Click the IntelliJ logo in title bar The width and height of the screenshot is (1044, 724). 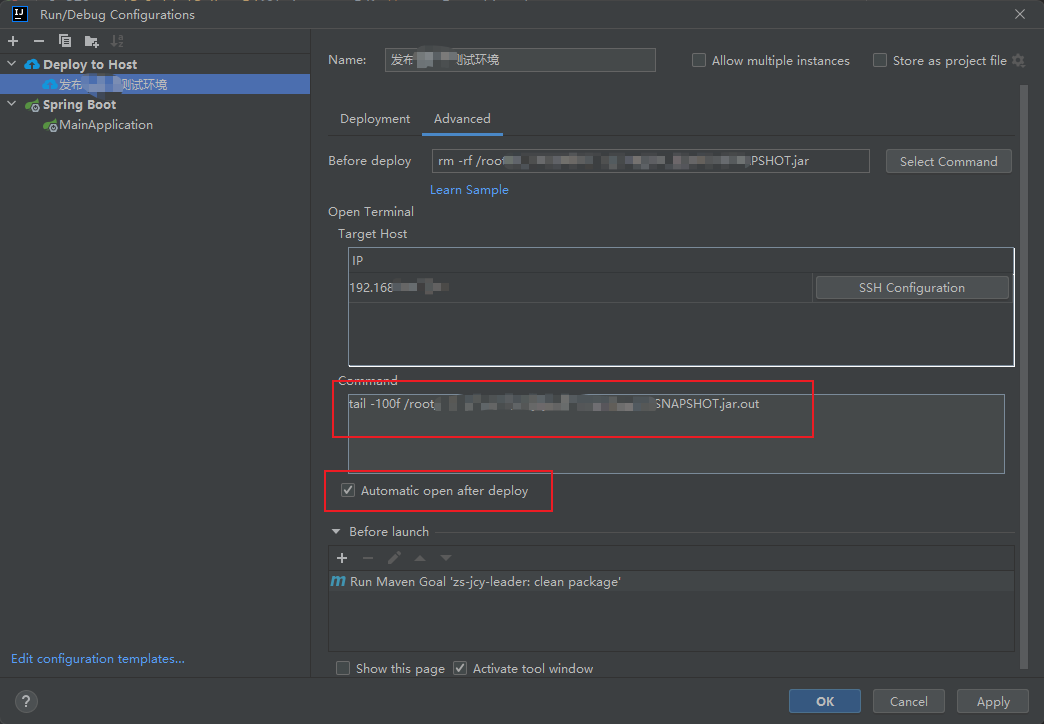point(19,14)
